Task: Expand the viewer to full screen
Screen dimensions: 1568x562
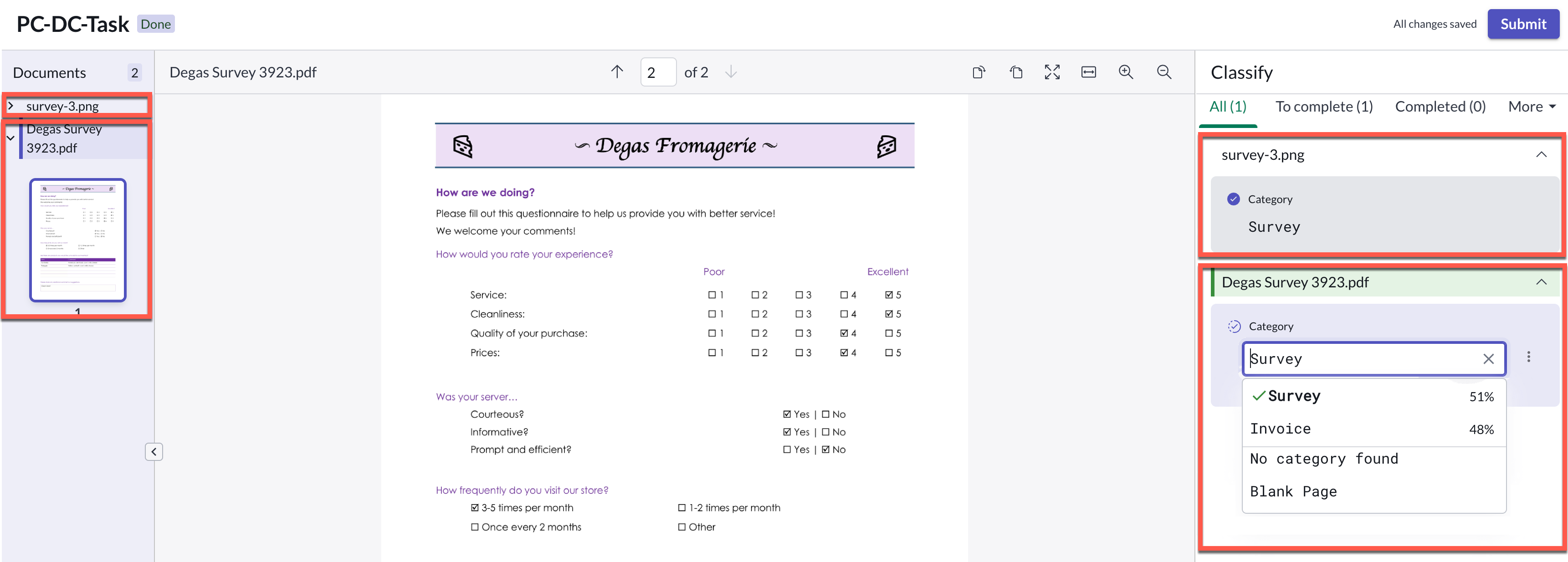Action: pos(1052,72)
